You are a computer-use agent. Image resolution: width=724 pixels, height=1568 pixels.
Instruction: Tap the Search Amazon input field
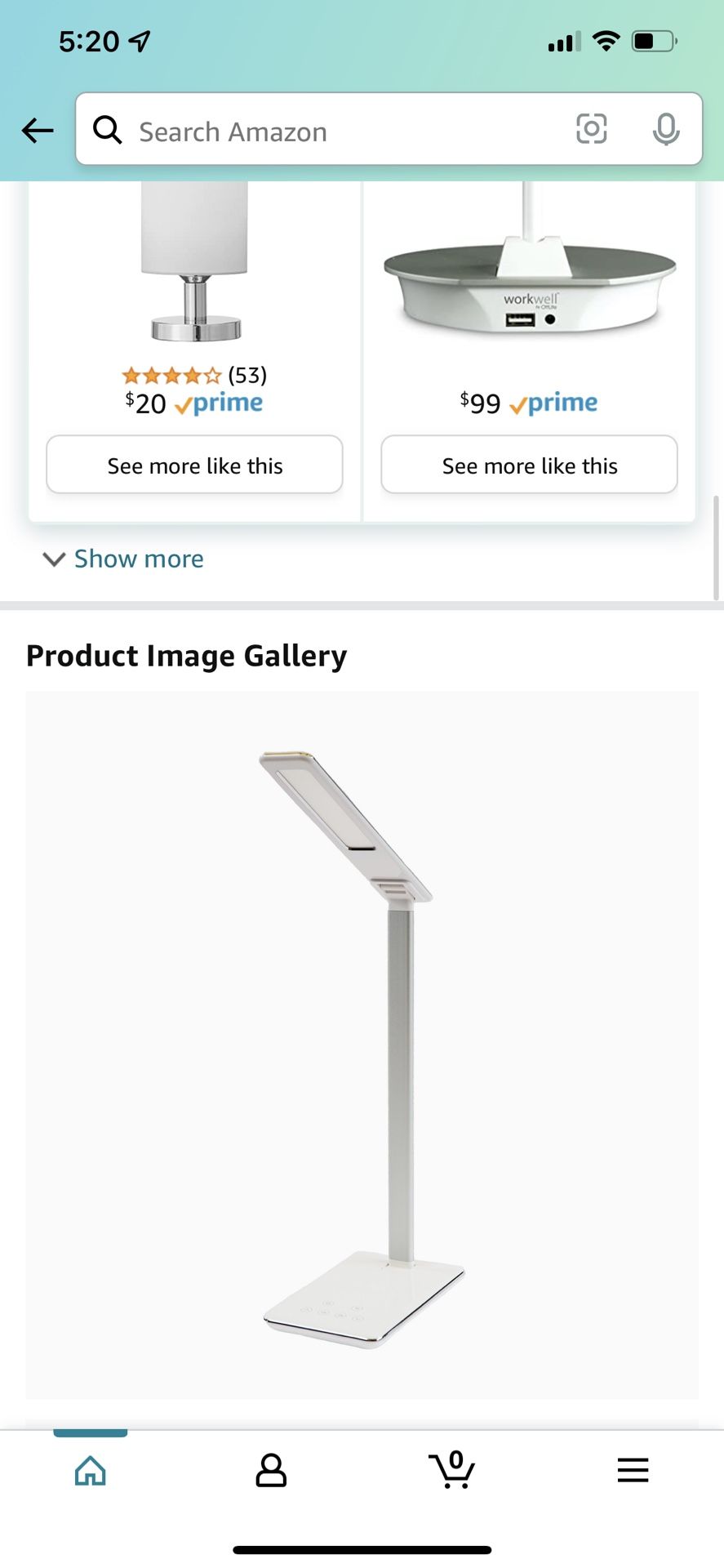tap(326, 131)
